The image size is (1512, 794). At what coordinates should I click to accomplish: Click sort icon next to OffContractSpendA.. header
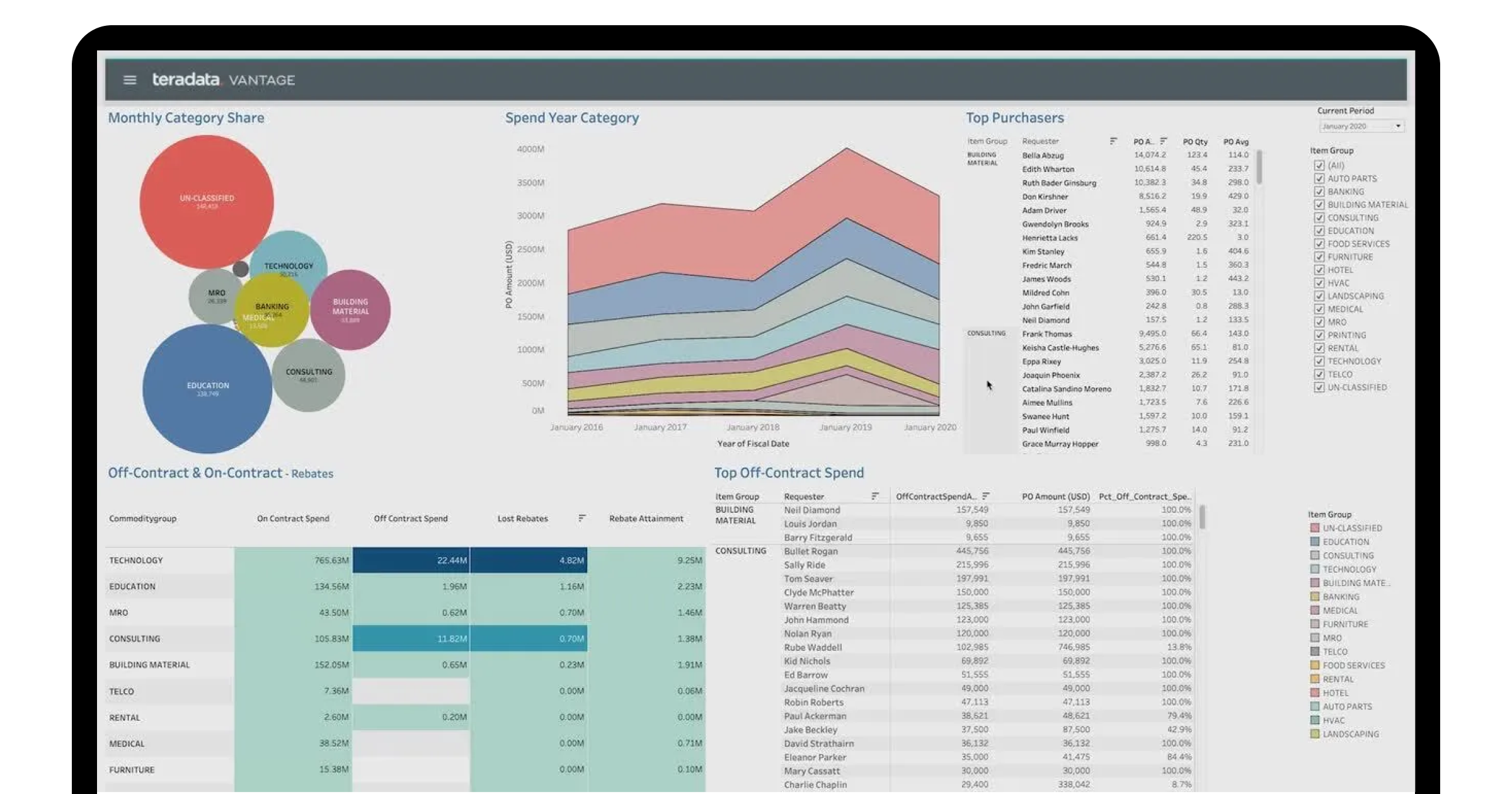[985, 496]
